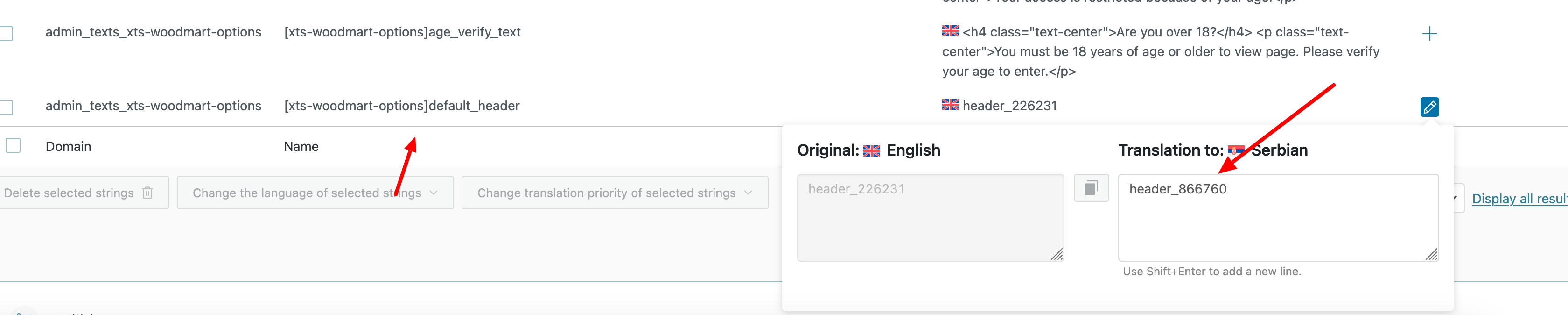The image size is (1568, 315).
Task: Click the copy original to translation icon
Action: [x=1091, y=188]
